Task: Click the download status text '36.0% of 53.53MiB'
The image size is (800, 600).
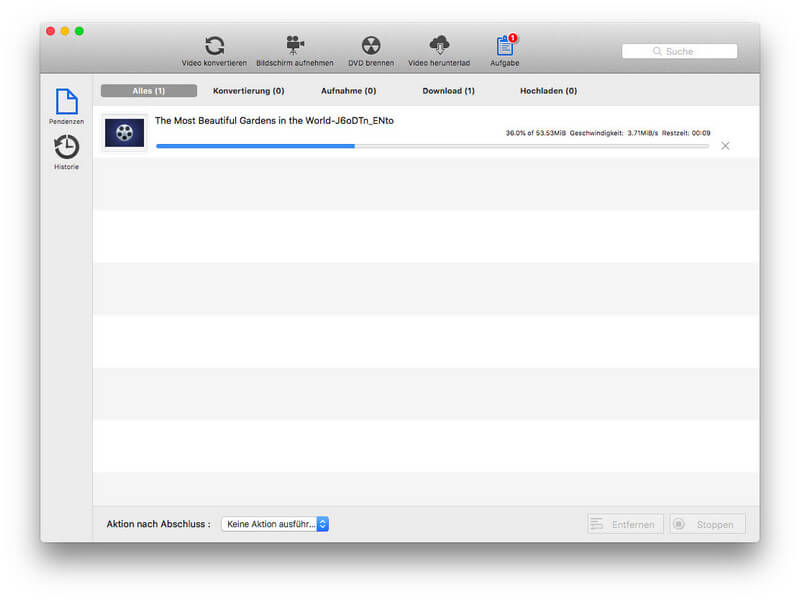Action: tap(536, 133)
